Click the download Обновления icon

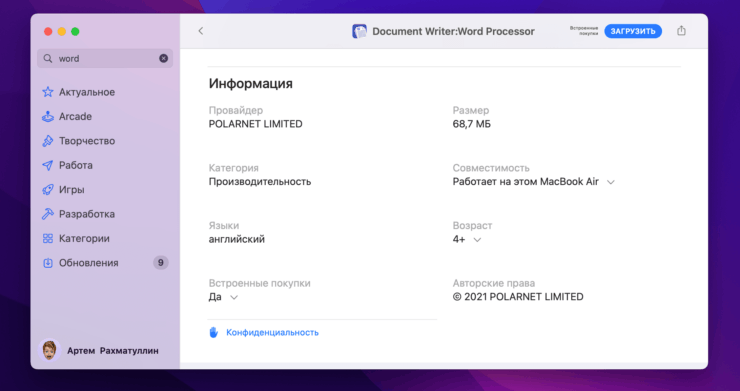pyautogui.click(x=48, y=263)
